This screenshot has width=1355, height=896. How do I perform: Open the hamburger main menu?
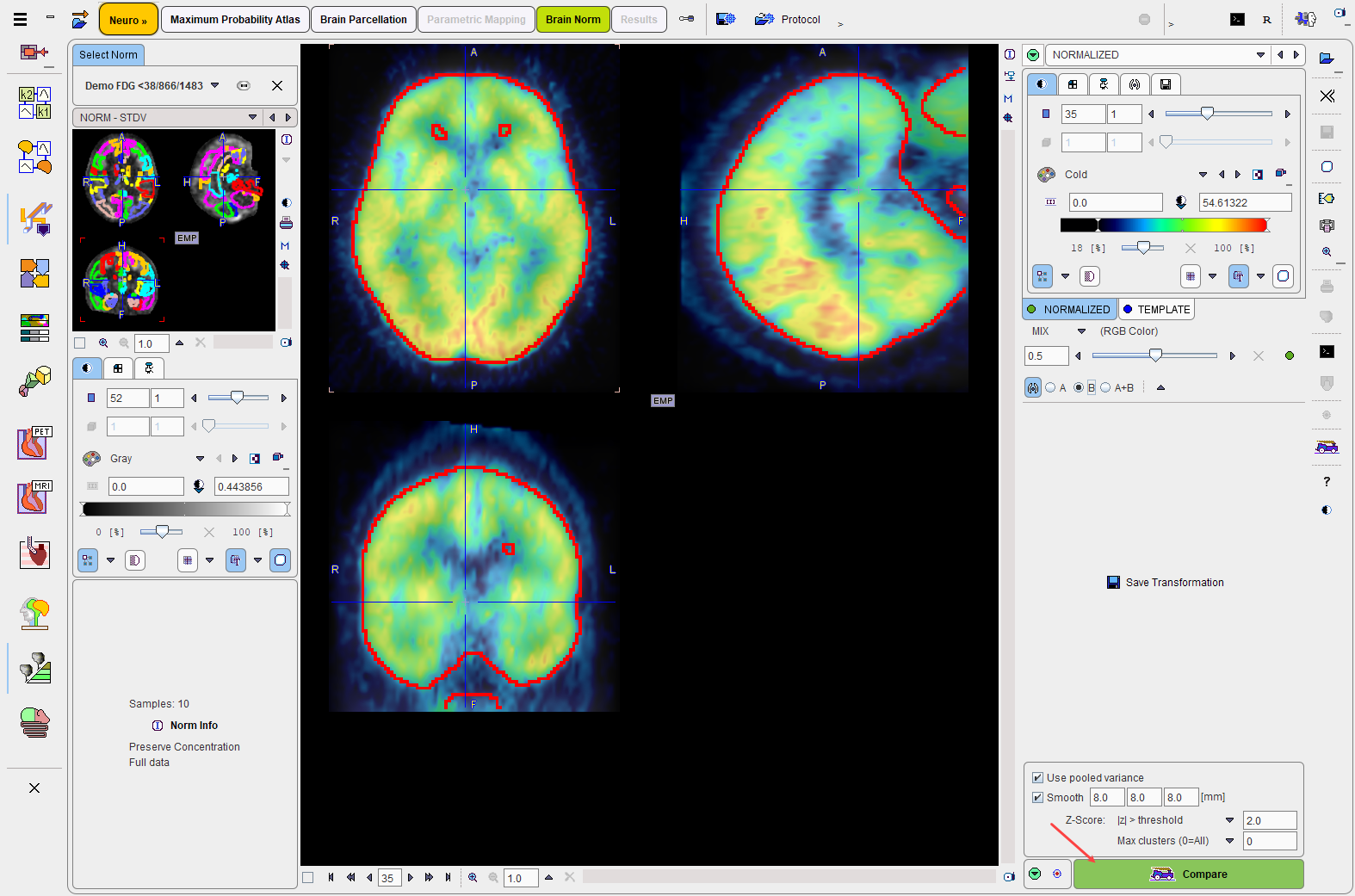coord(21,19)
